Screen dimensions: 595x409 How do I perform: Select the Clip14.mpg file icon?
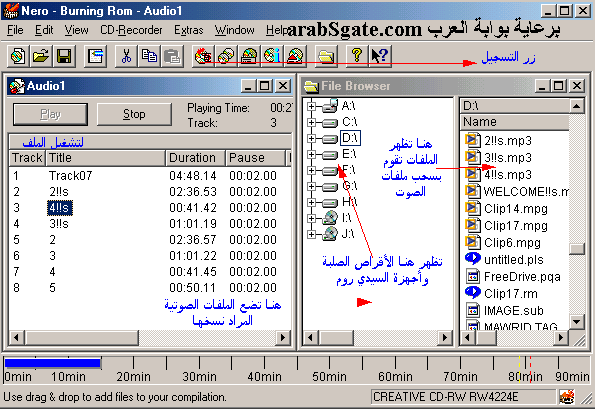(472, 208)
